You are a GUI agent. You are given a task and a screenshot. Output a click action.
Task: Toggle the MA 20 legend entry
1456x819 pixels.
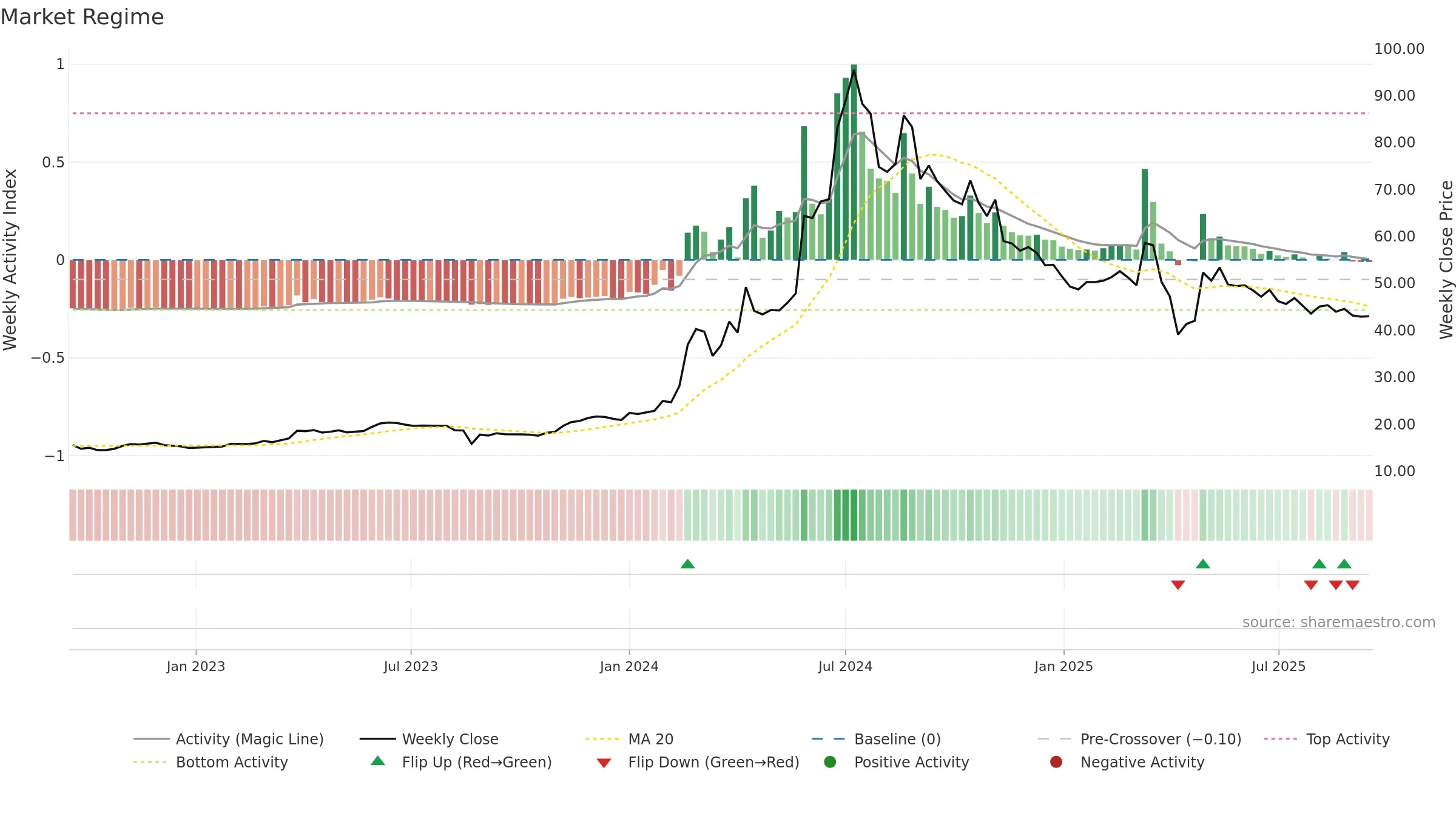[629, 739]
